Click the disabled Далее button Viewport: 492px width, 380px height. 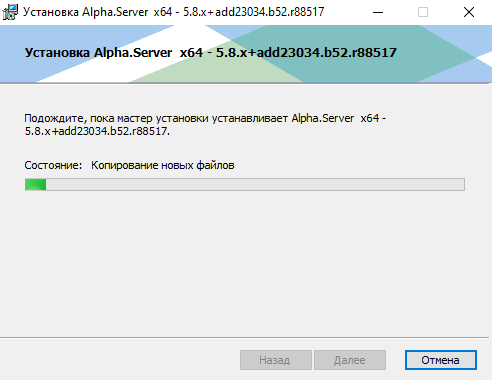[x=350, y=360]
